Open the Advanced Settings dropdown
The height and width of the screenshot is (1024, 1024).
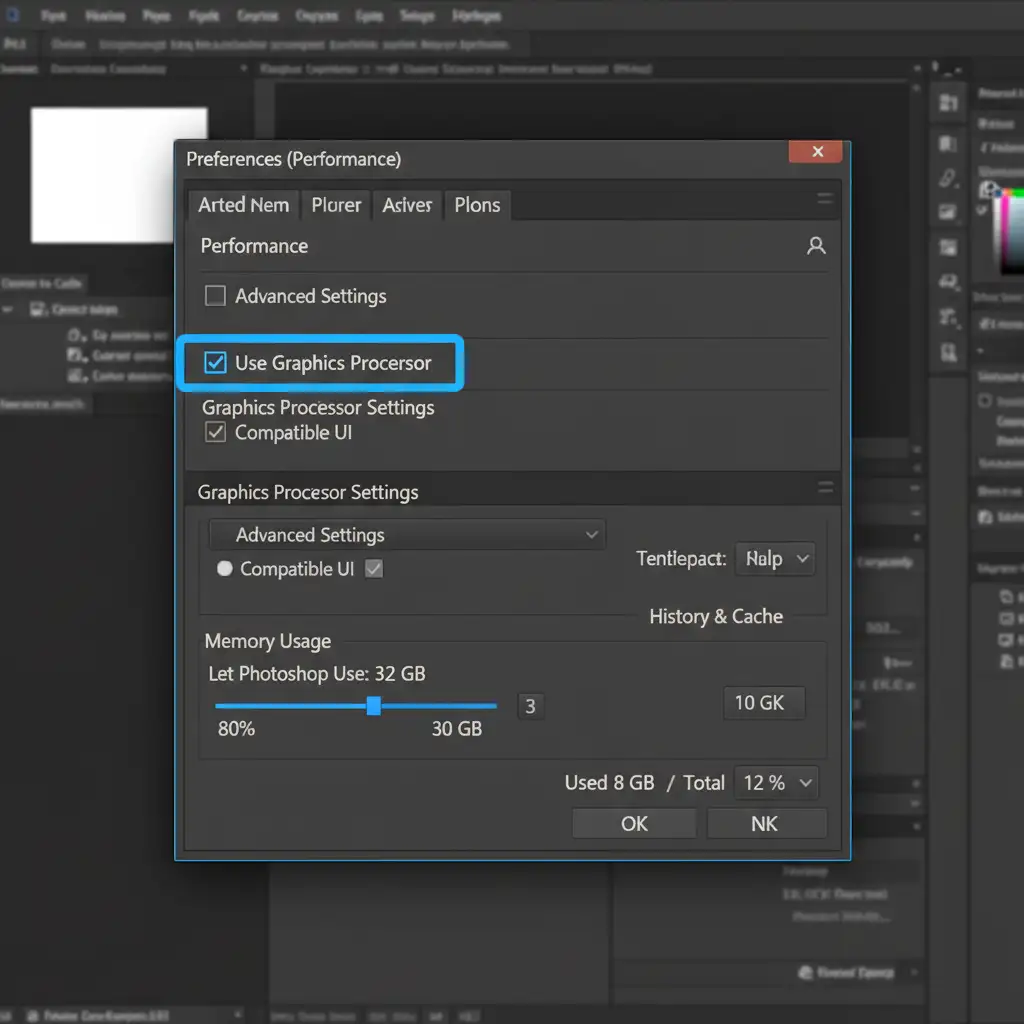tap(407, 535)
